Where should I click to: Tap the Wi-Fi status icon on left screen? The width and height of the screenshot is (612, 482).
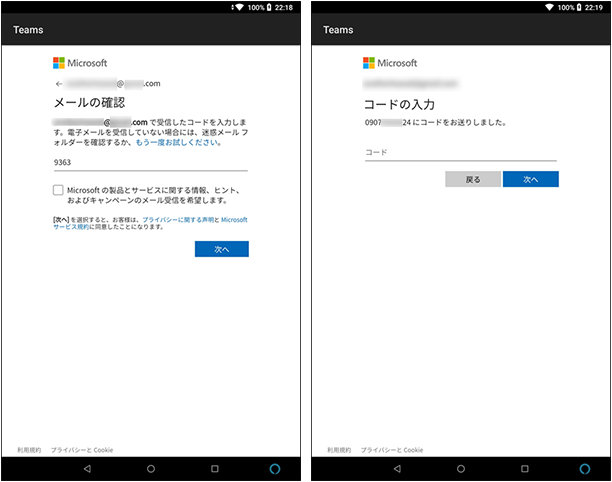click(239, 7)
